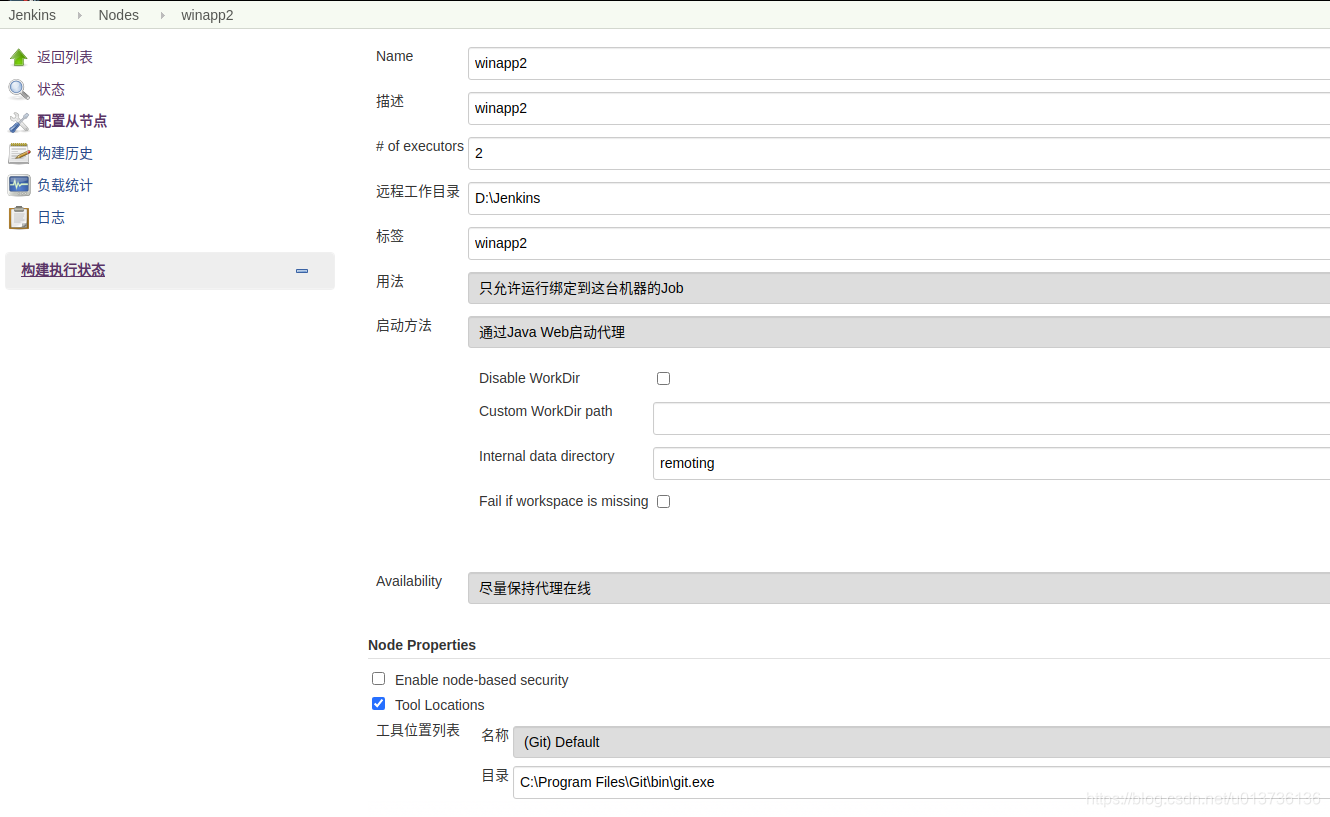Click the monitor load statistics icon
The image size is (1330, 817).
(19, 185)
